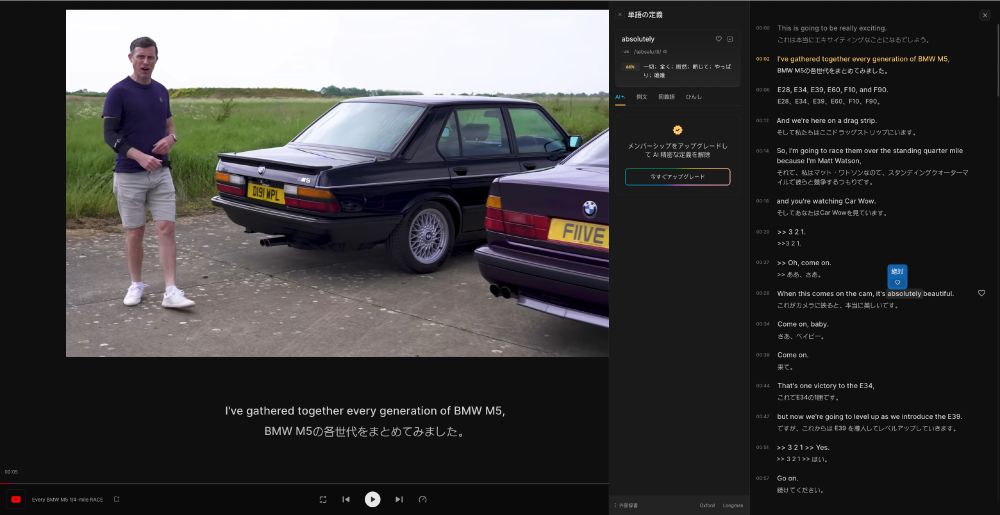Favorite the word 'absolutely' with the heart icon
Image resolution: width=1000 pixels, height=515 pixels.
point(718,39)
